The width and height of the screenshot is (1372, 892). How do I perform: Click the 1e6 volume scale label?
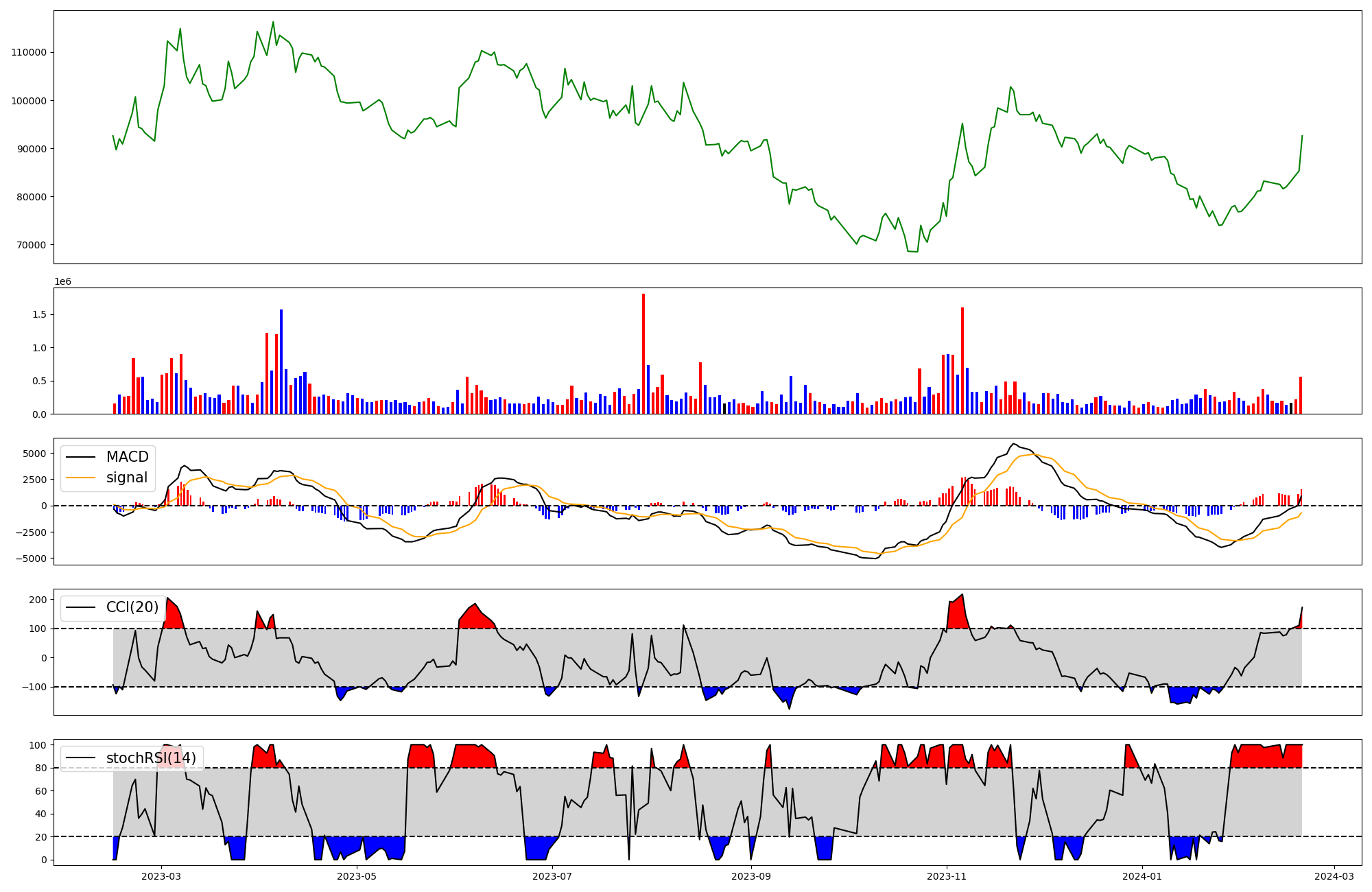tap(63, 281)
